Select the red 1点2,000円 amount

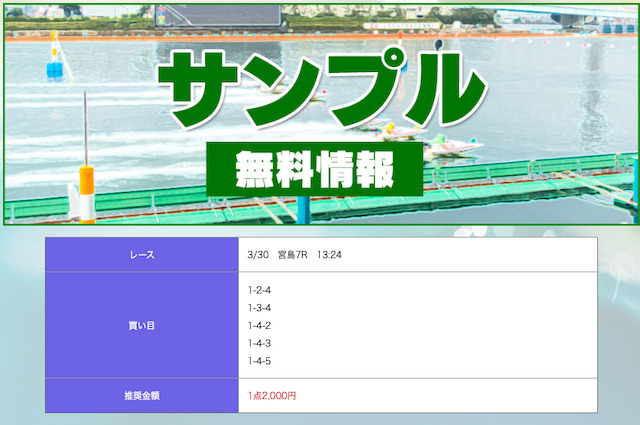click(272, 396)
